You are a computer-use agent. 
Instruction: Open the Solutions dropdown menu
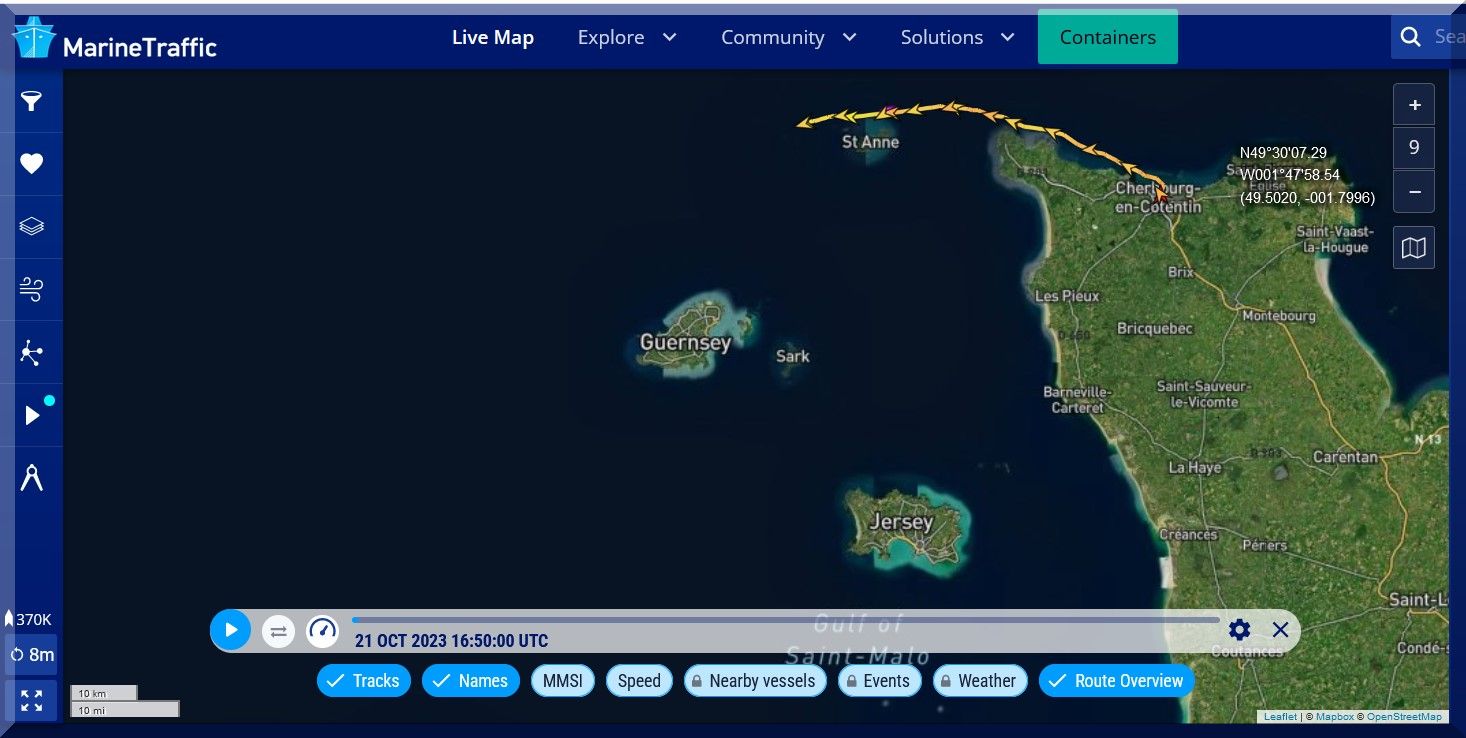click(957, 38)
